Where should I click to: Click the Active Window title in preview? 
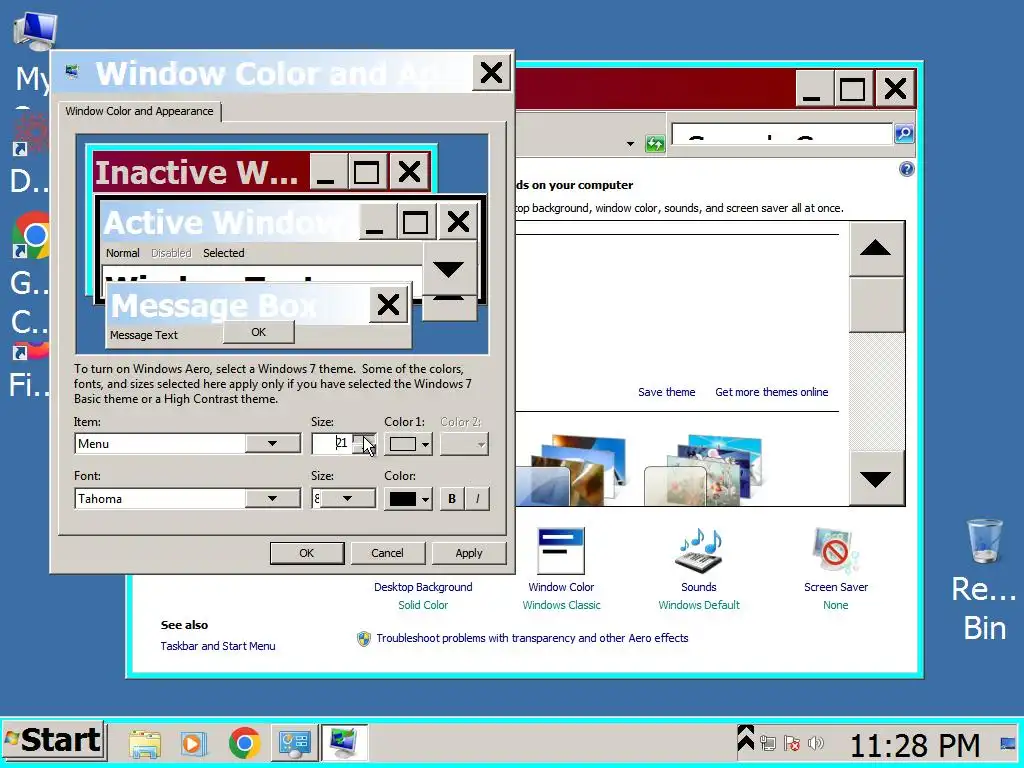224,223
